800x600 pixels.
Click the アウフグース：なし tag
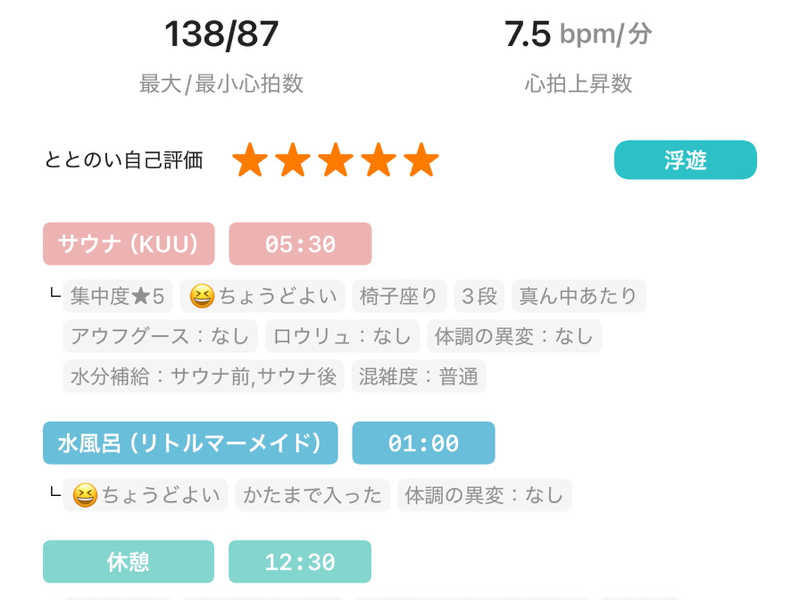(160, 336)
